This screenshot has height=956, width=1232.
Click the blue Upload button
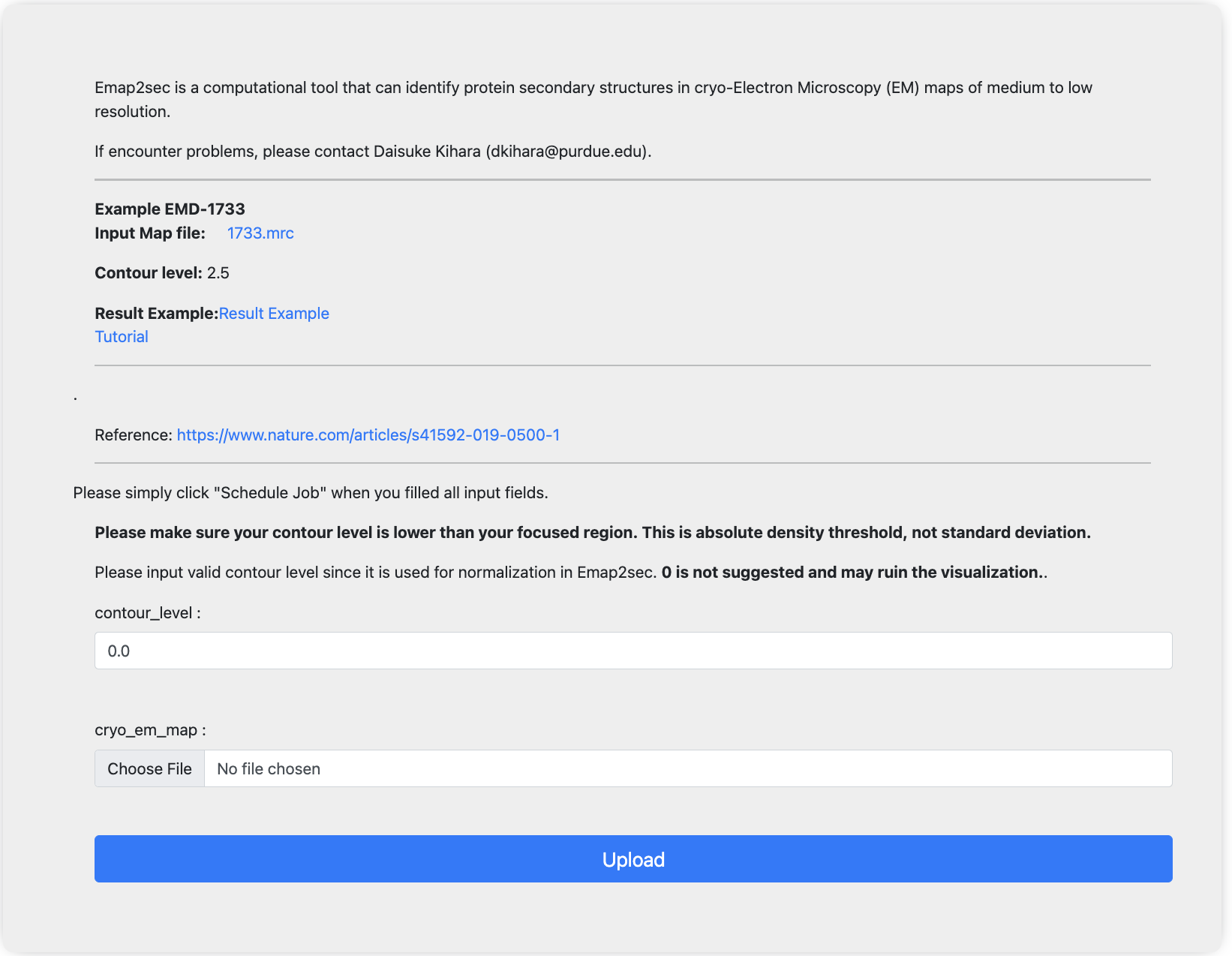click(633, 859)
